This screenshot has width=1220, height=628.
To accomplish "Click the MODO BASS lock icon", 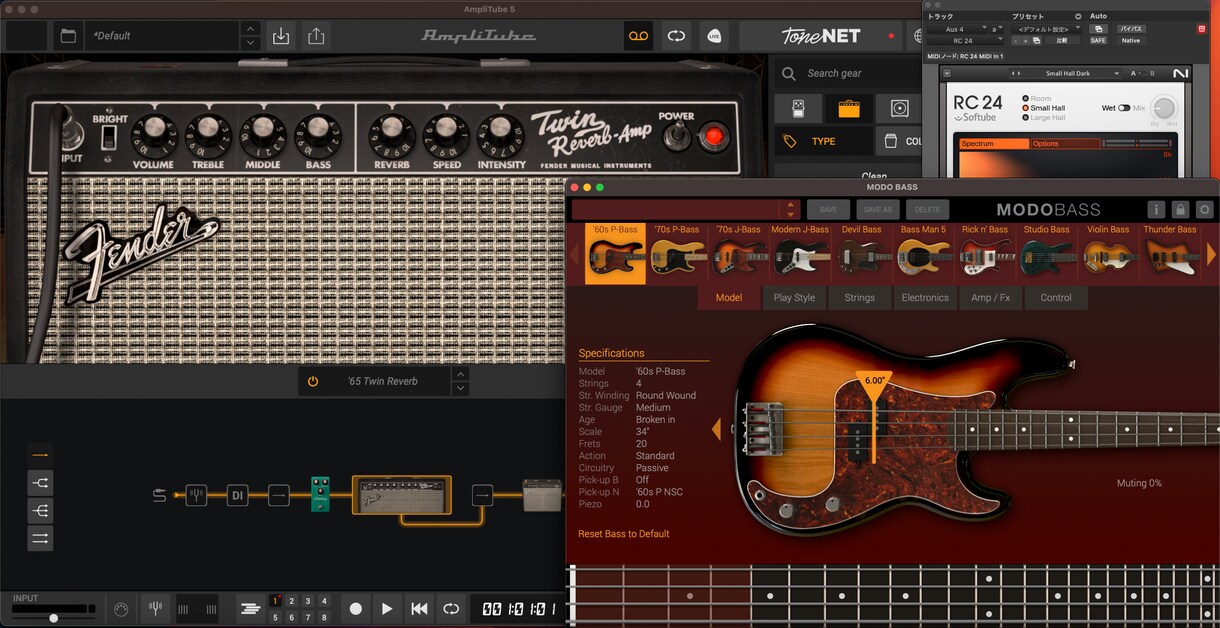I will point(1180,210).
